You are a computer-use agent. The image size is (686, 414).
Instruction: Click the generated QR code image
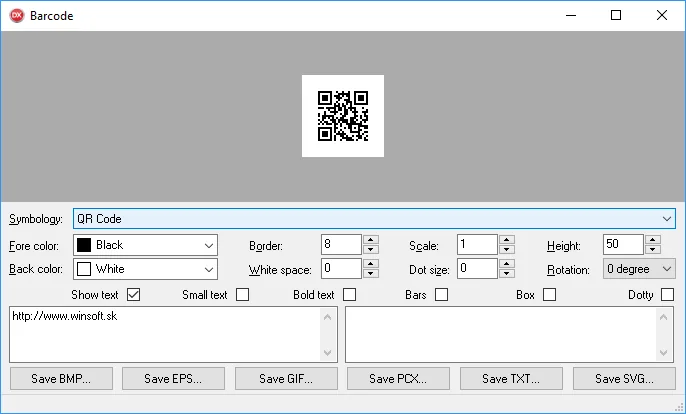343,116
